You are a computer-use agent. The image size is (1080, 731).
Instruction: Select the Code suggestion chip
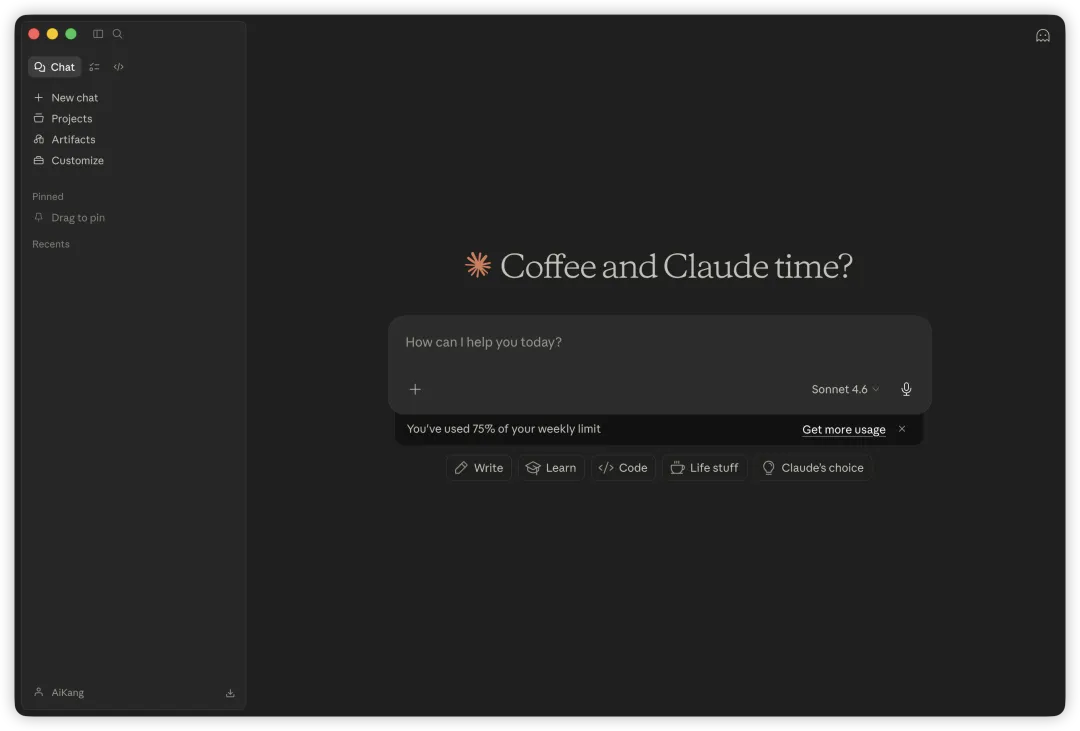[x=623, y=468]
